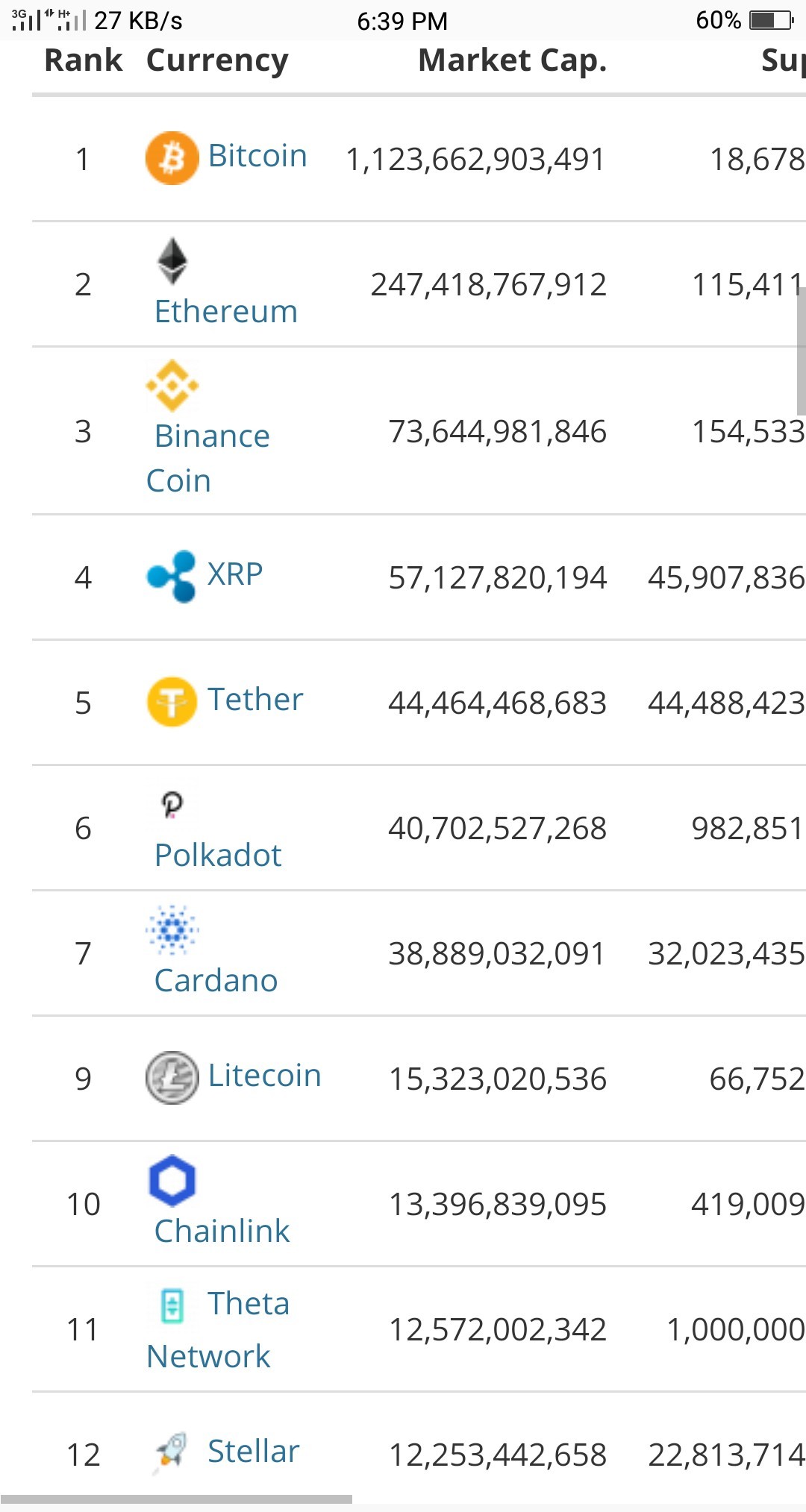
Task: Open the Litecoin currency page
Action: [264, 1076]
